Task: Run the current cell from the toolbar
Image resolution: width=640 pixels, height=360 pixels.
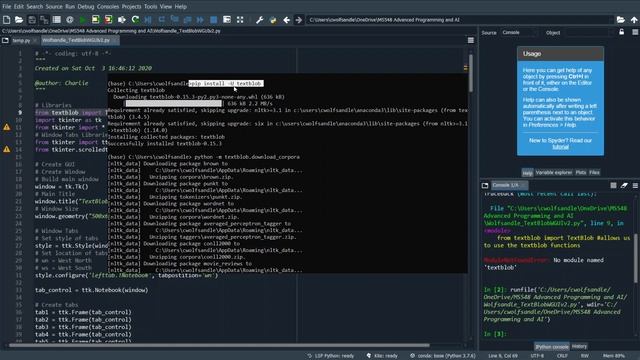Action: click(x=96, y=20)
